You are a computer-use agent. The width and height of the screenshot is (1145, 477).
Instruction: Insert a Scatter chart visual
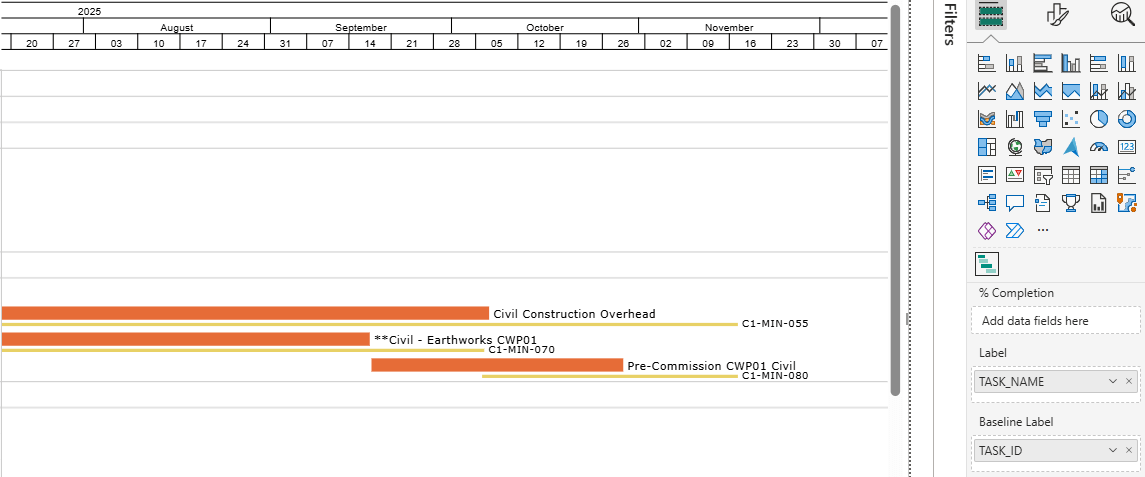(1070, 119)
